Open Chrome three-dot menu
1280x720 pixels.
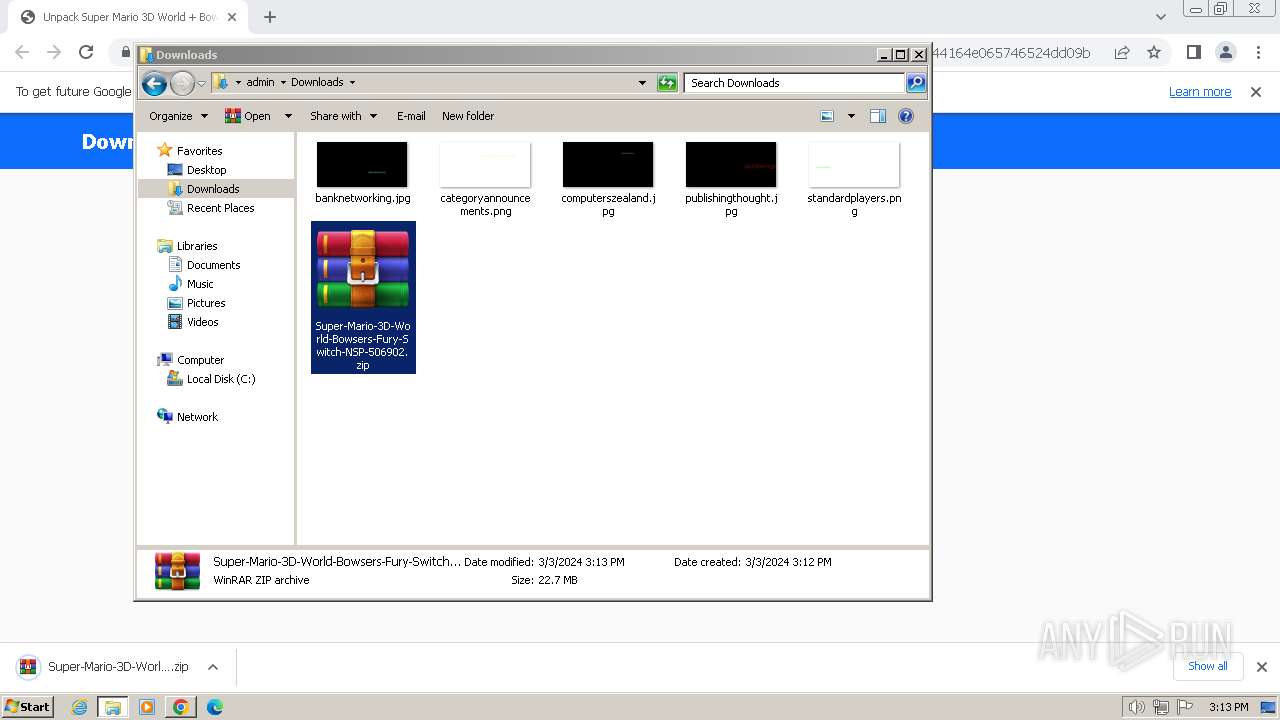pyautogui.click(x=1258, y=52)
